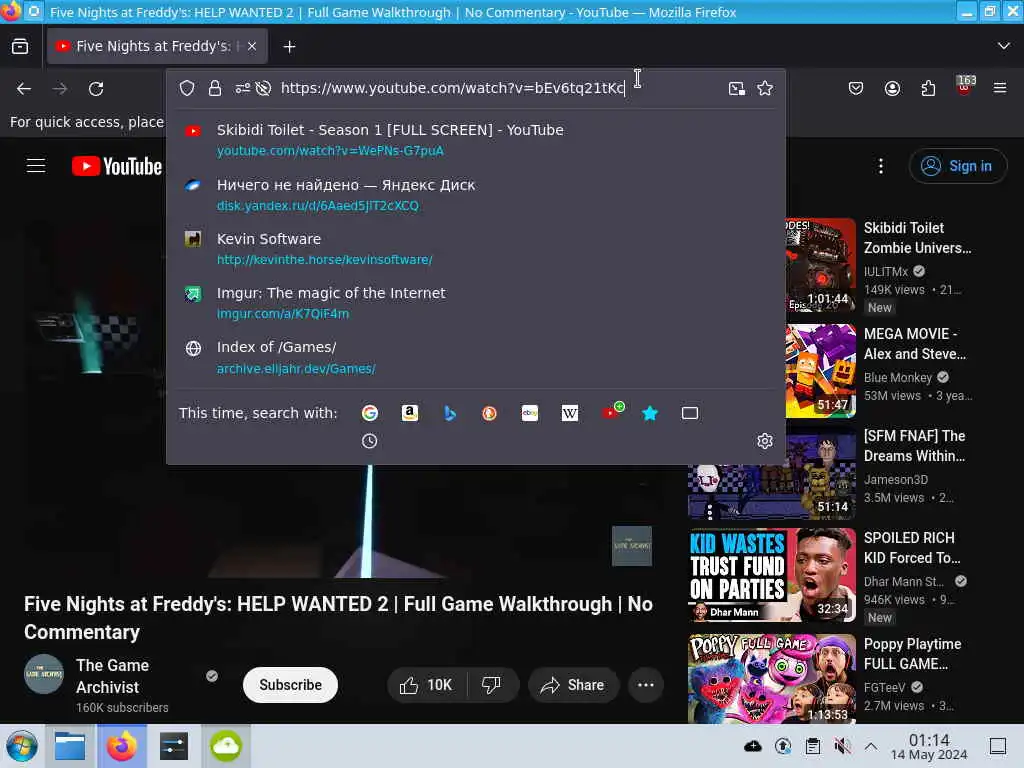Like the video with 10K likes

[x=427, y=685]
